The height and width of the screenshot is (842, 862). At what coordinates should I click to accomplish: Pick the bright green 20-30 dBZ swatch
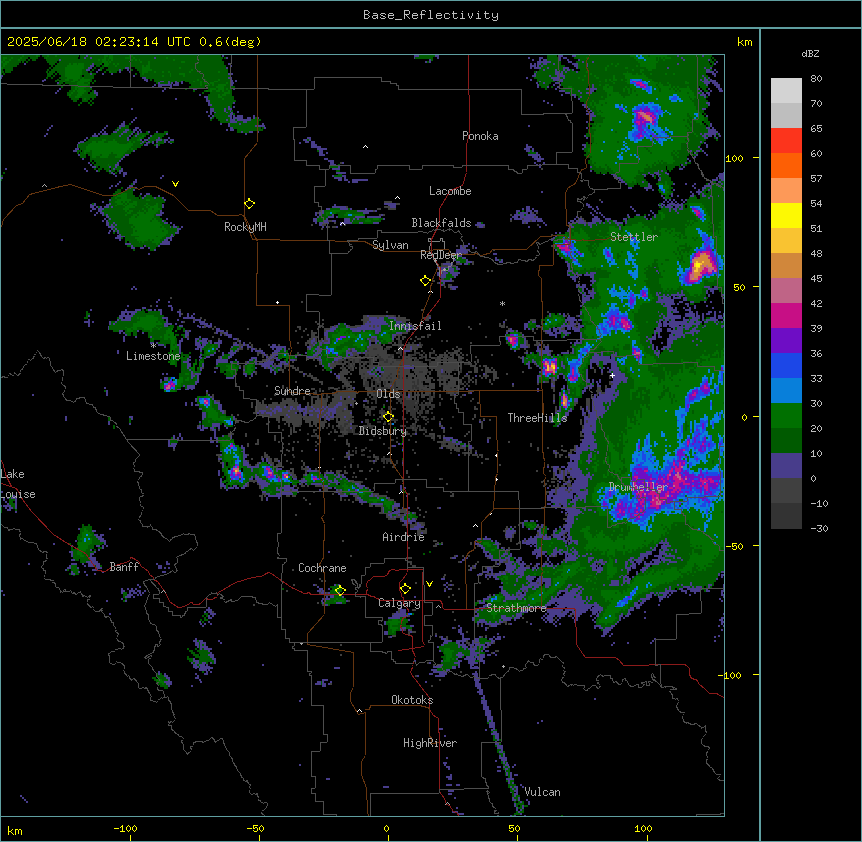pos(786,416)
